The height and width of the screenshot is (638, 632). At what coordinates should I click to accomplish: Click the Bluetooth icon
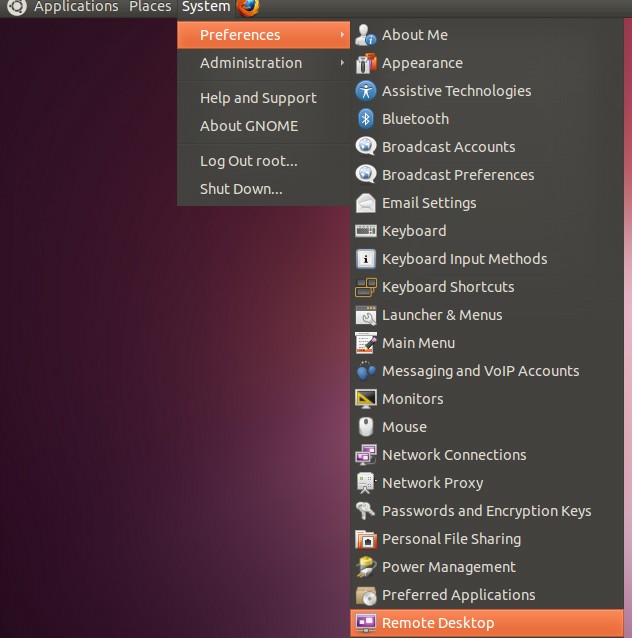pyautogui.click(x=365, y=119)
